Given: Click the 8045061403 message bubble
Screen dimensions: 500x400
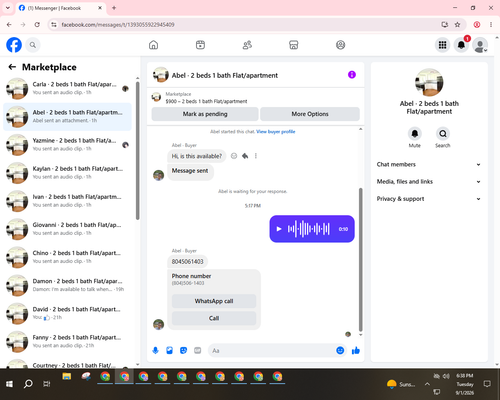Looking at the screenshot, I should pos(187,262).
